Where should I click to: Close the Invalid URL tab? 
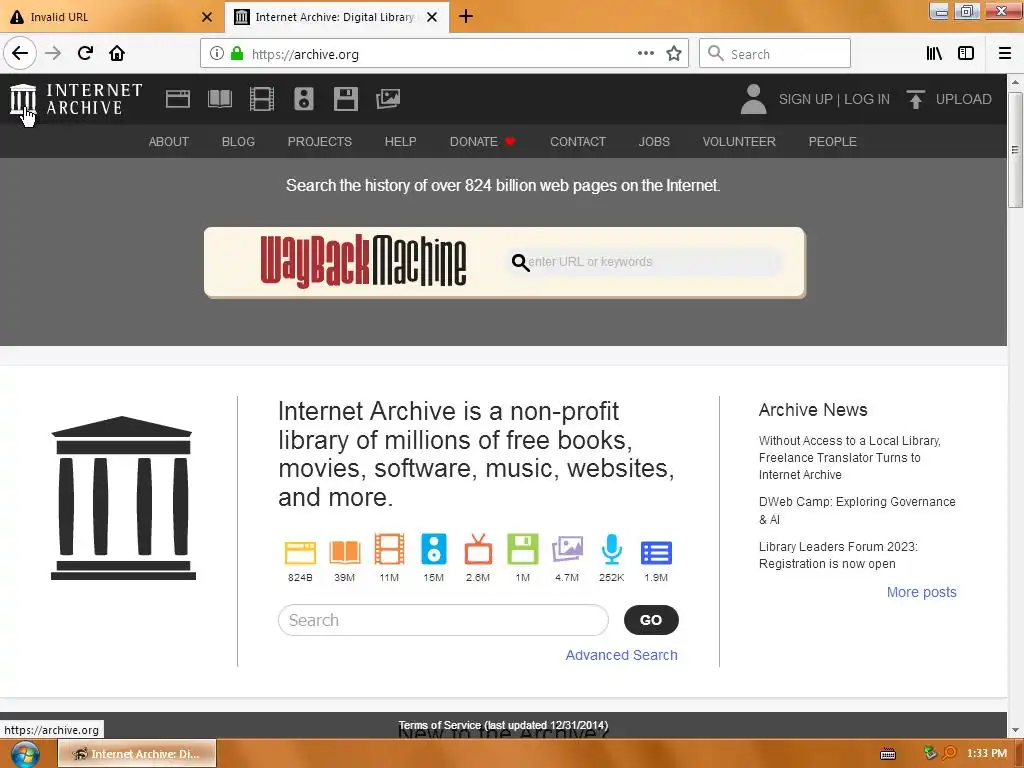tap(207, 17)
